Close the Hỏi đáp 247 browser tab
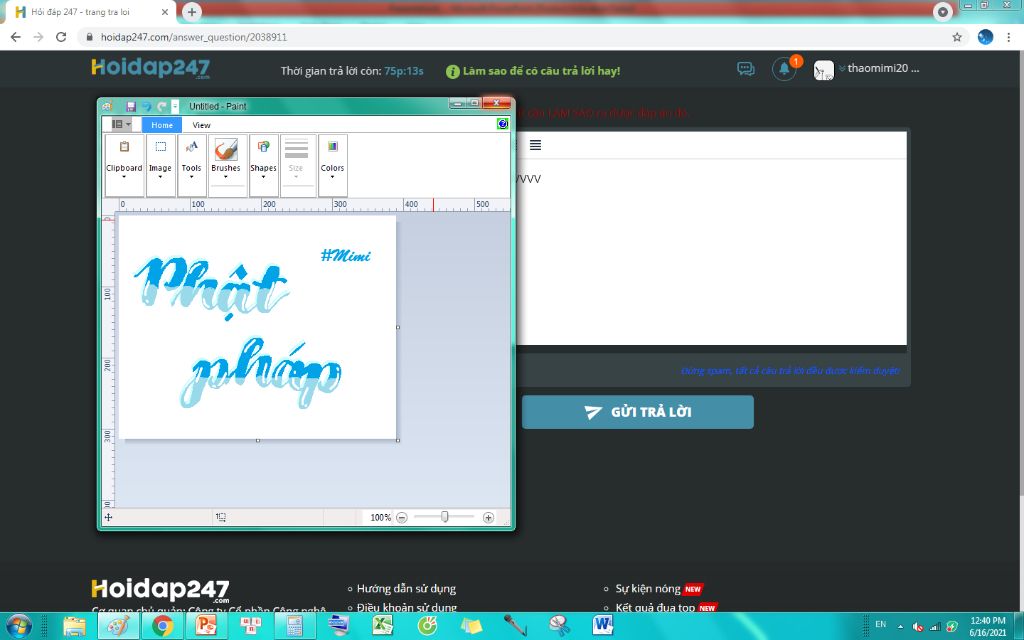This screenshot has width=1024, height=640. click(165, 12)
